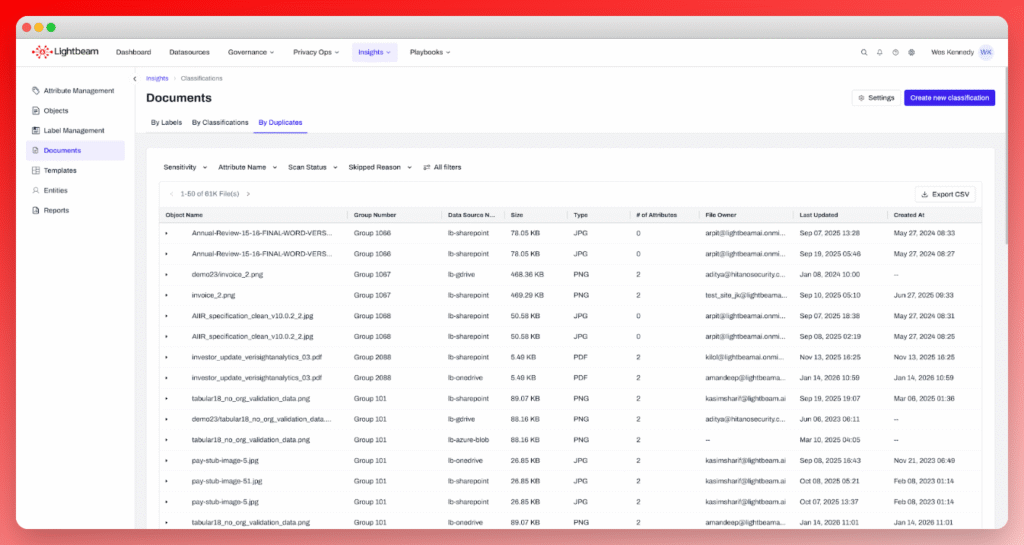Go to Templates in the sidebar
Image resolution: width=1024 pixels, height=545 pixels.
tap(60, 171)
